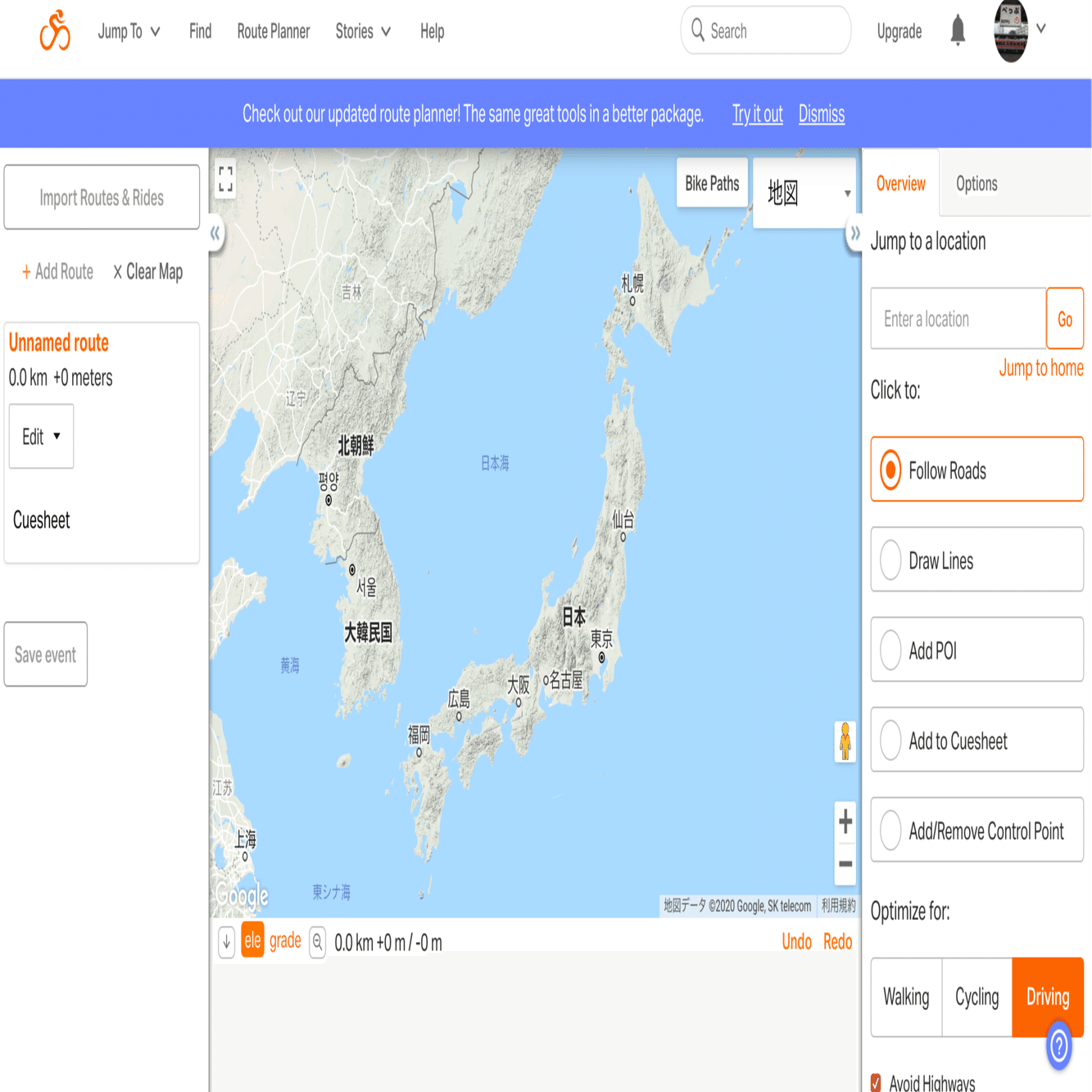Select the Add to Cuesheet option

(x=977, y=740)
